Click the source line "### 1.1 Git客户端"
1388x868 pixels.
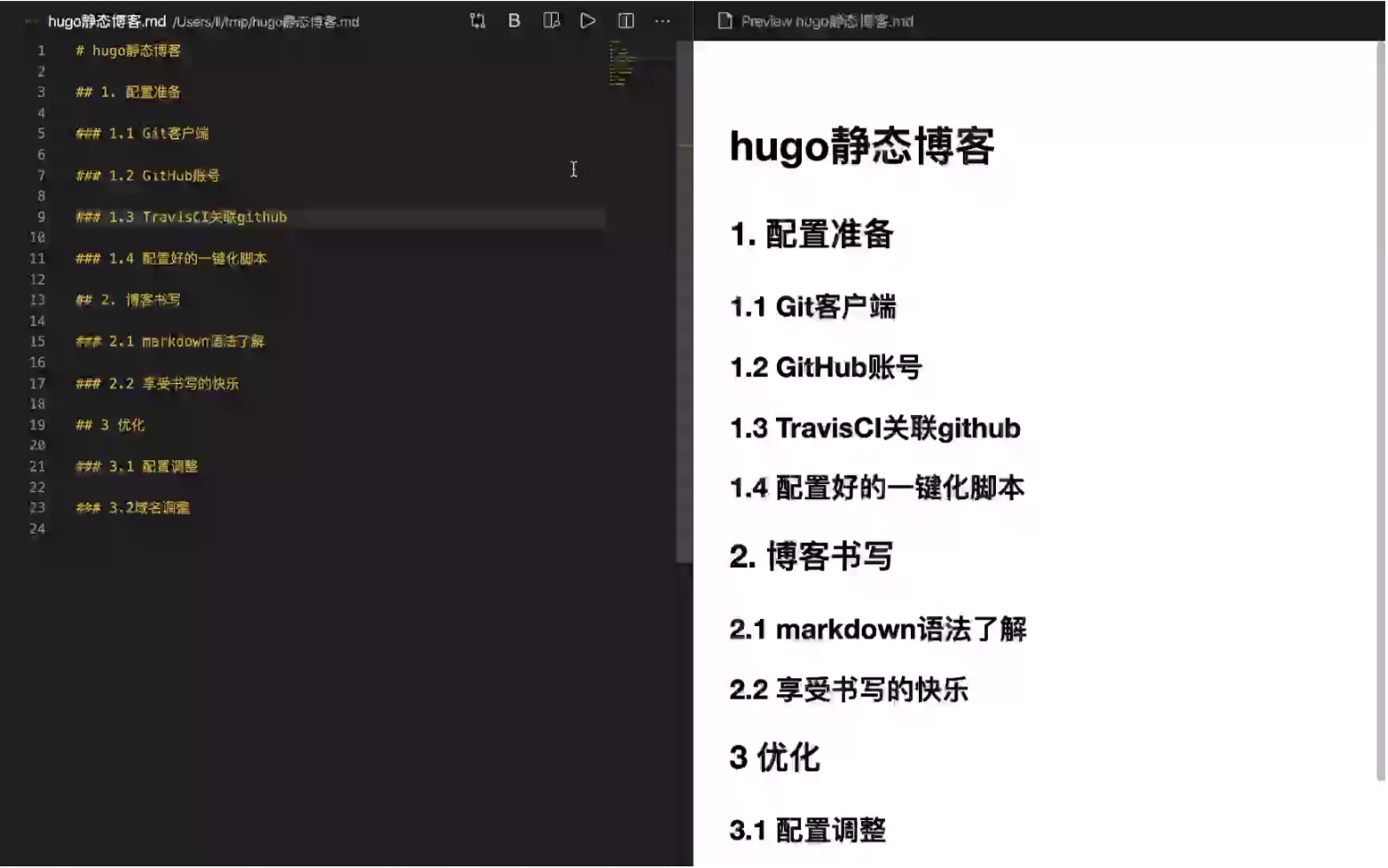pyautogui.click(x=142, y=134)
